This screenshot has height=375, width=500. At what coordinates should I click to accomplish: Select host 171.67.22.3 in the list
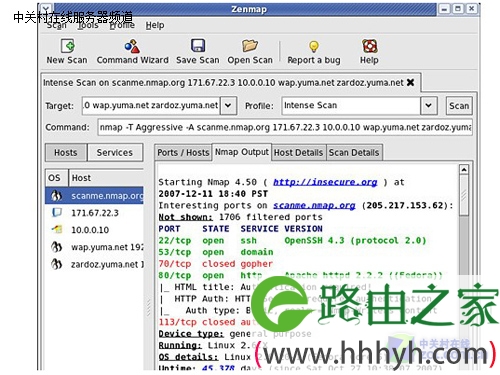coord(94,213)
